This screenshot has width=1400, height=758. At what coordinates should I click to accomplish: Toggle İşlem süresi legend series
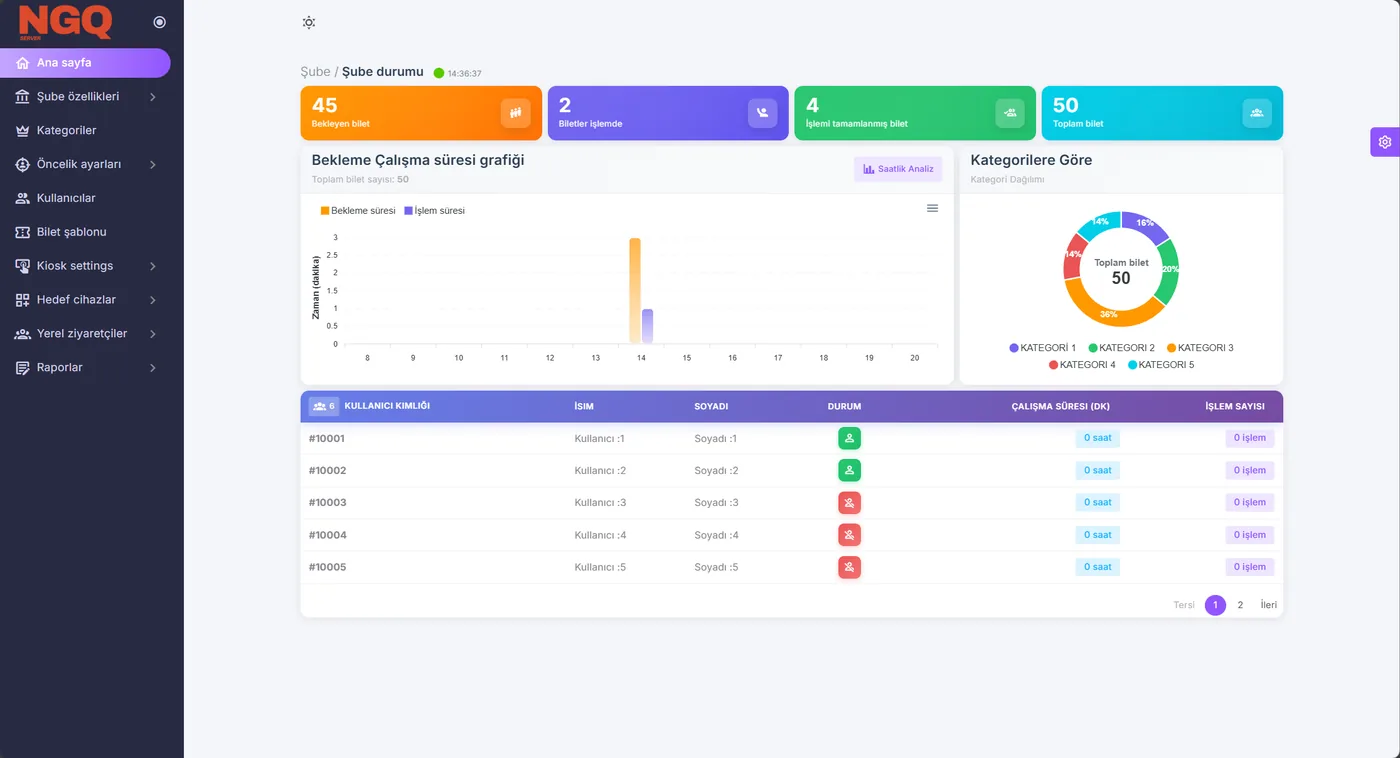(x=434, y=211)
